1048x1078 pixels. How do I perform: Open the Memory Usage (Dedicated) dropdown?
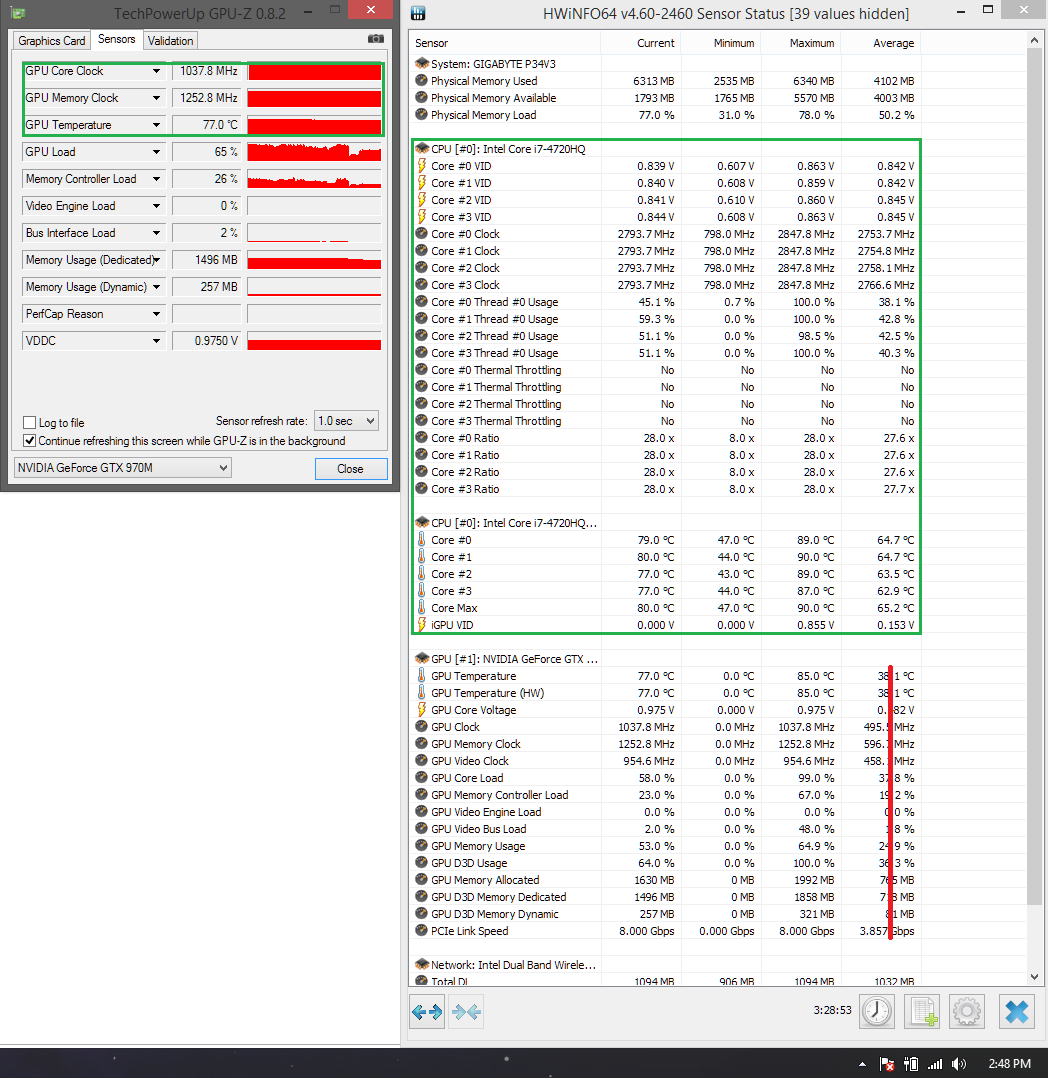156,260
